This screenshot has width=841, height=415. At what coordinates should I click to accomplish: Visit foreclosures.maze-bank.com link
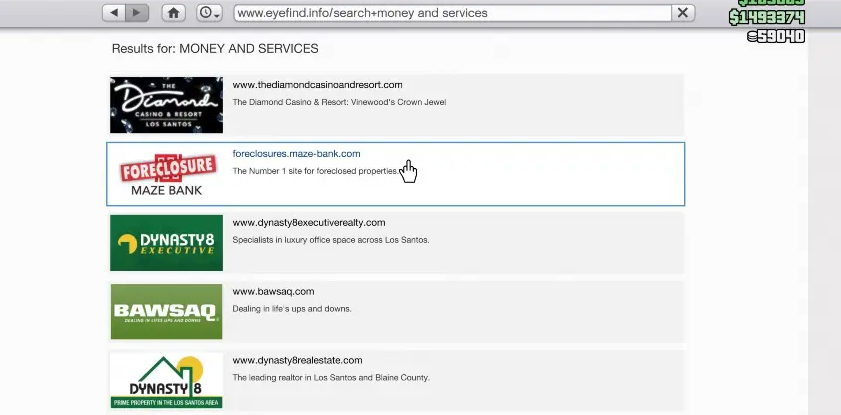[x=296, y=154]
